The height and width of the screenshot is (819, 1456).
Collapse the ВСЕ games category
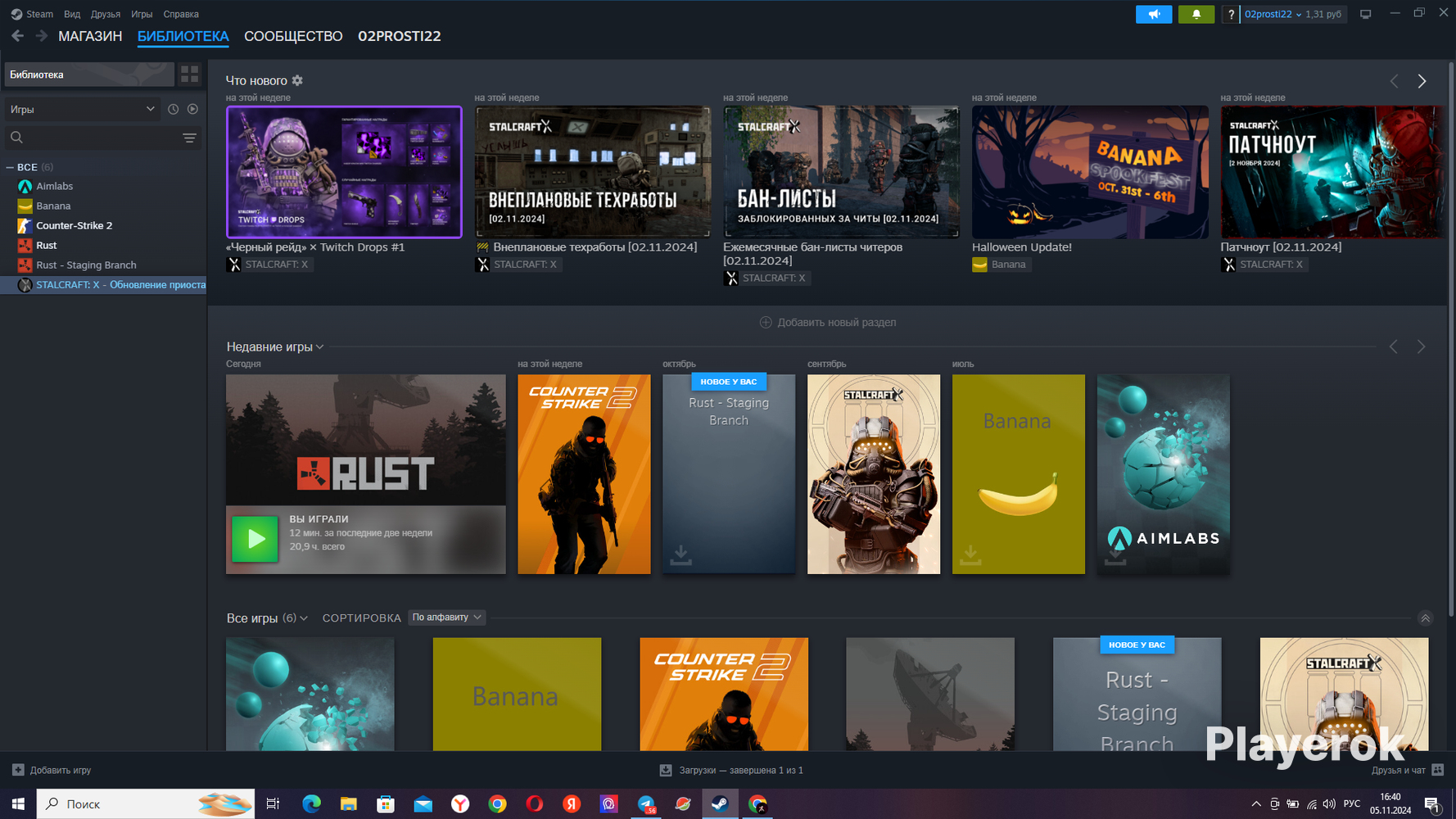[x=10, y=167]
